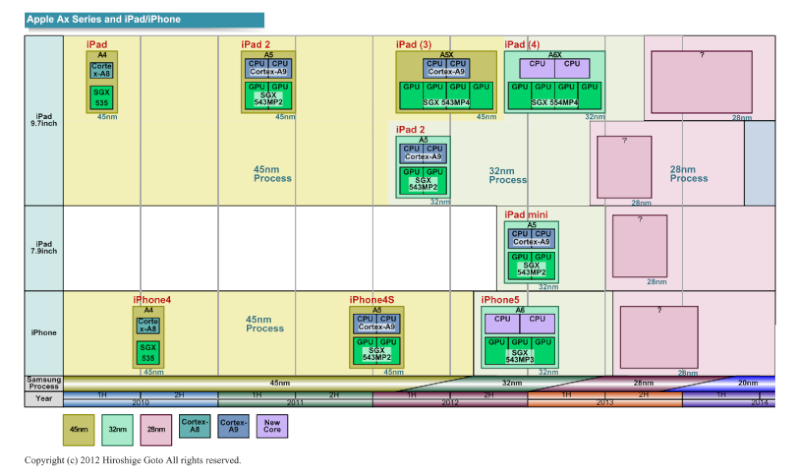Image resolution: width=800 pixels, height=475 pixels.
Task: Select the Cortex-A9 legend swatch
Action: 234,426
